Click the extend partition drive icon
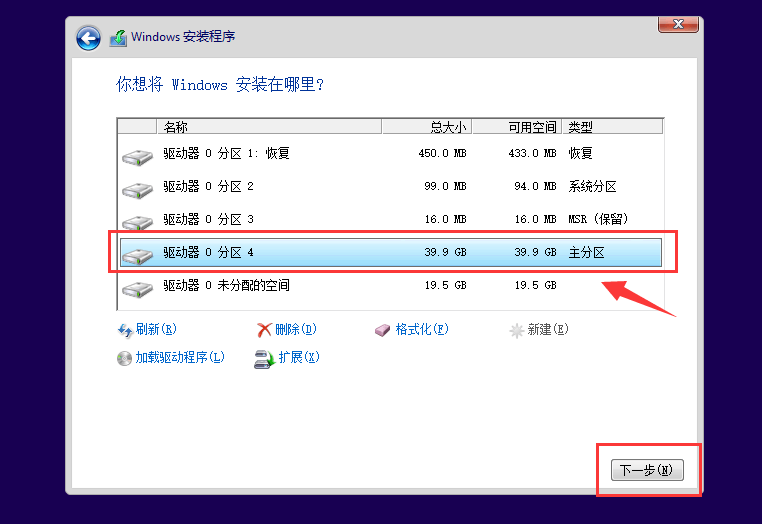762x524 pixels. 264,359
